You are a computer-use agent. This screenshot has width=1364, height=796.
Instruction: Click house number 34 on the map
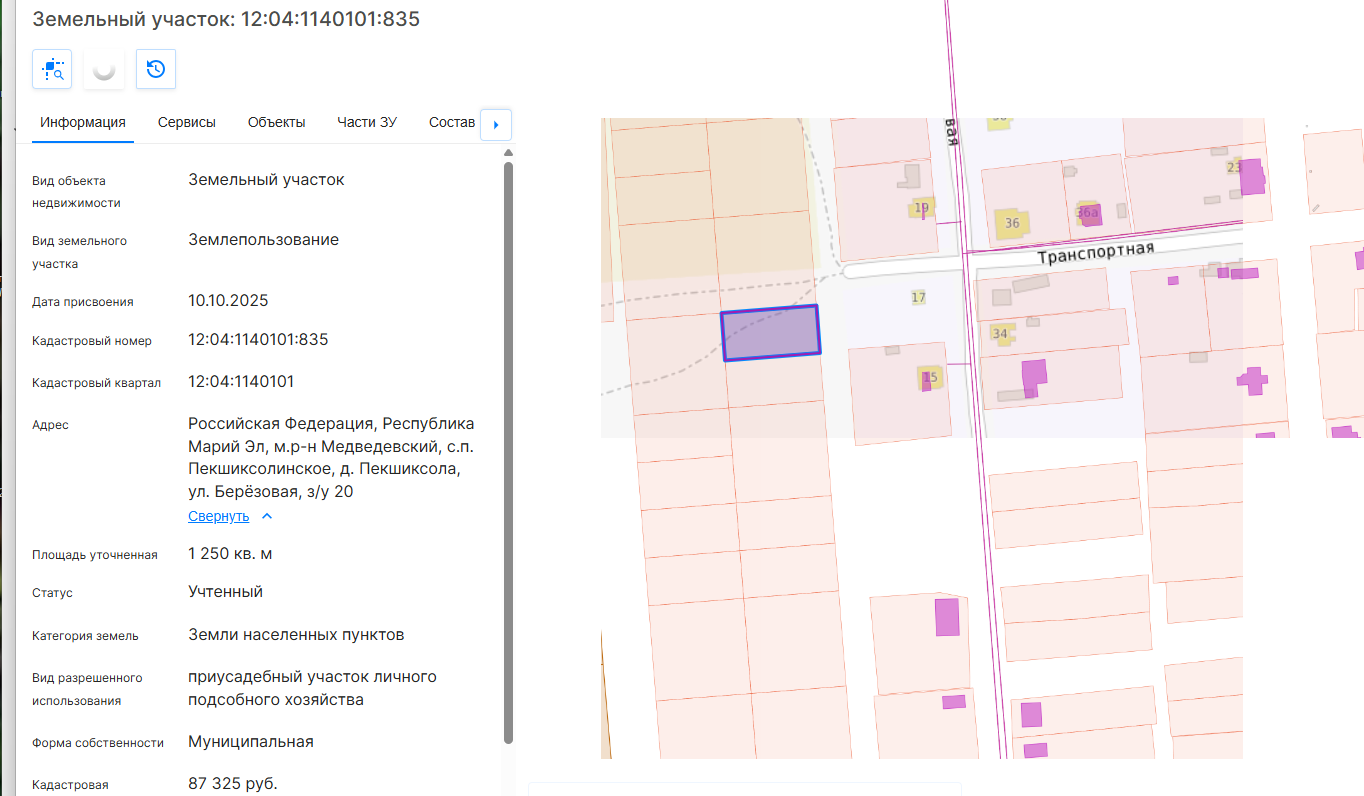pyautogui.click(x=1000, y=333)
